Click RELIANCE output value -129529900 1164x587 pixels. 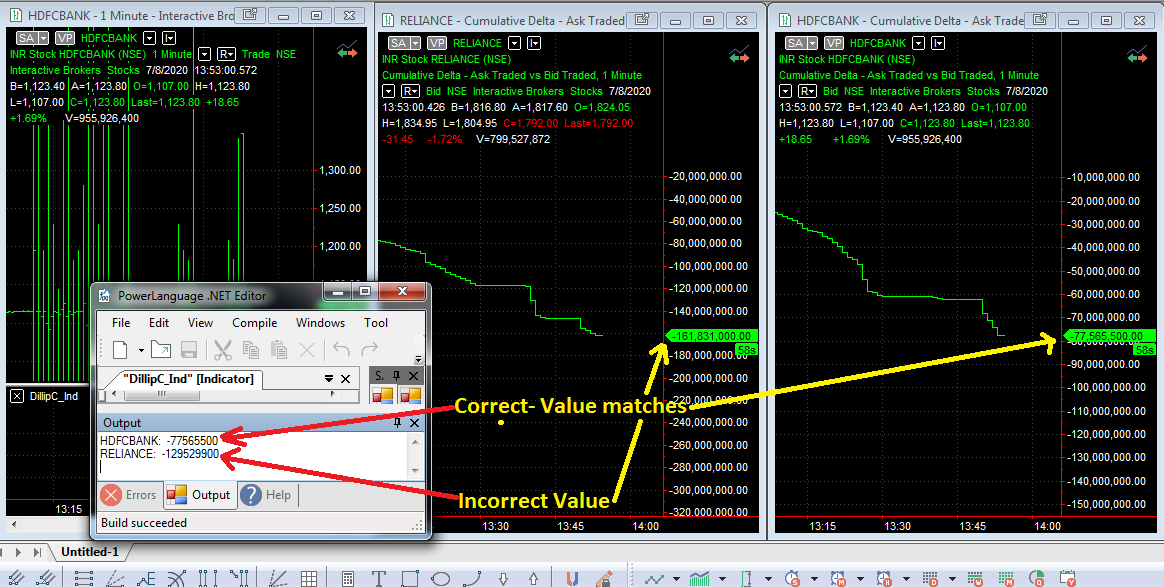click(190, 453)
